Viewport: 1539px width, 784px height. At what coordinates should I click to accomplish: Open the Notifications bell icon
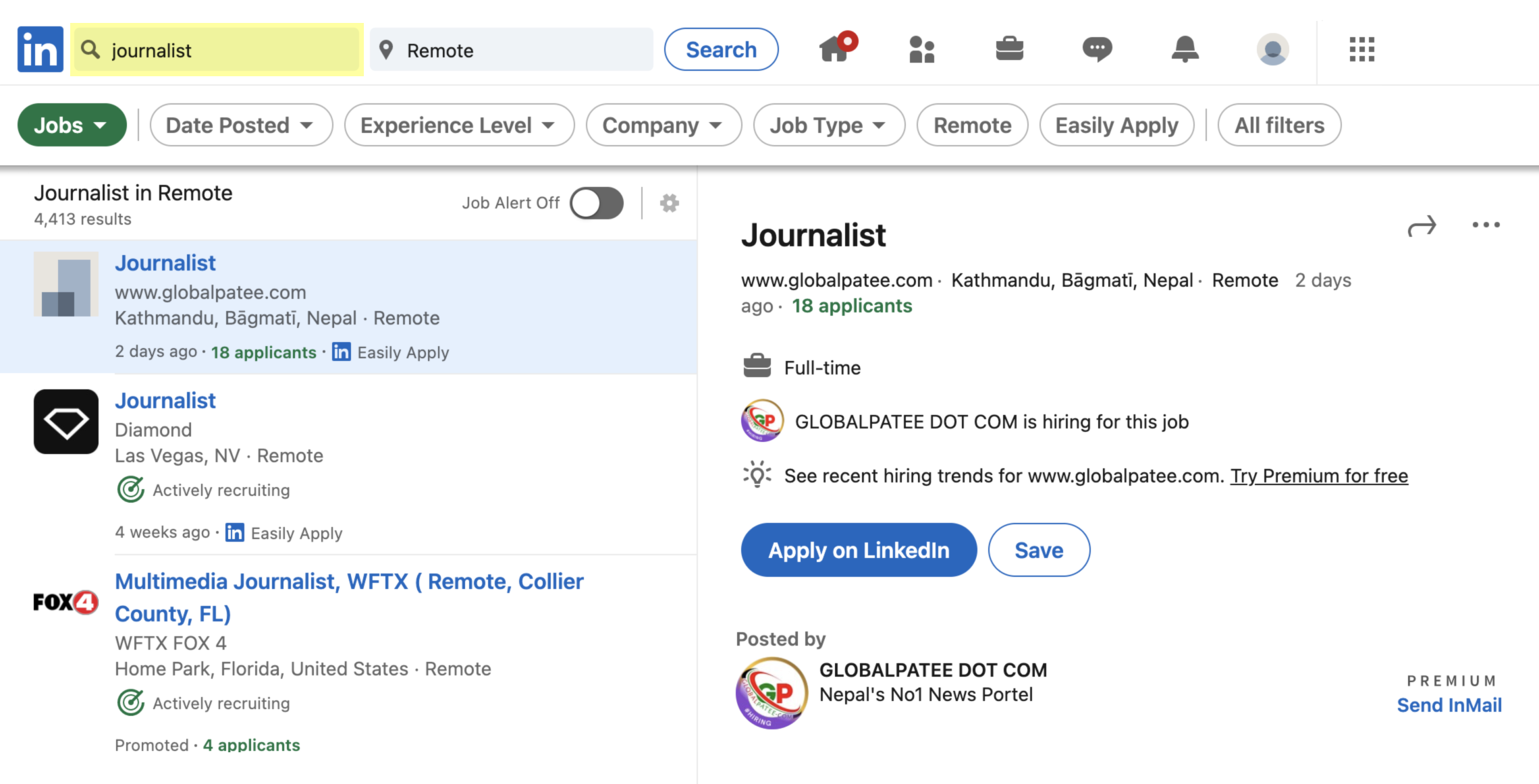point(1185,49)
